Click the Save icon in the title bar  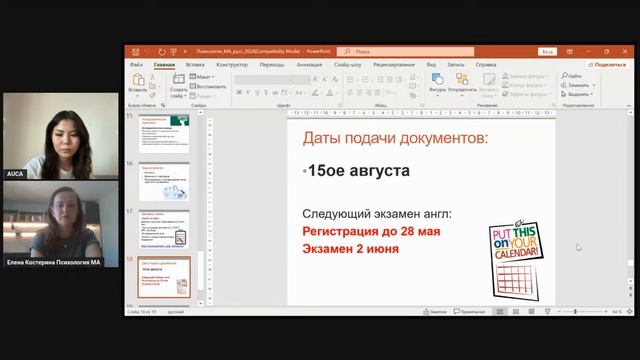pyautogui.click(x=136, y=52)
